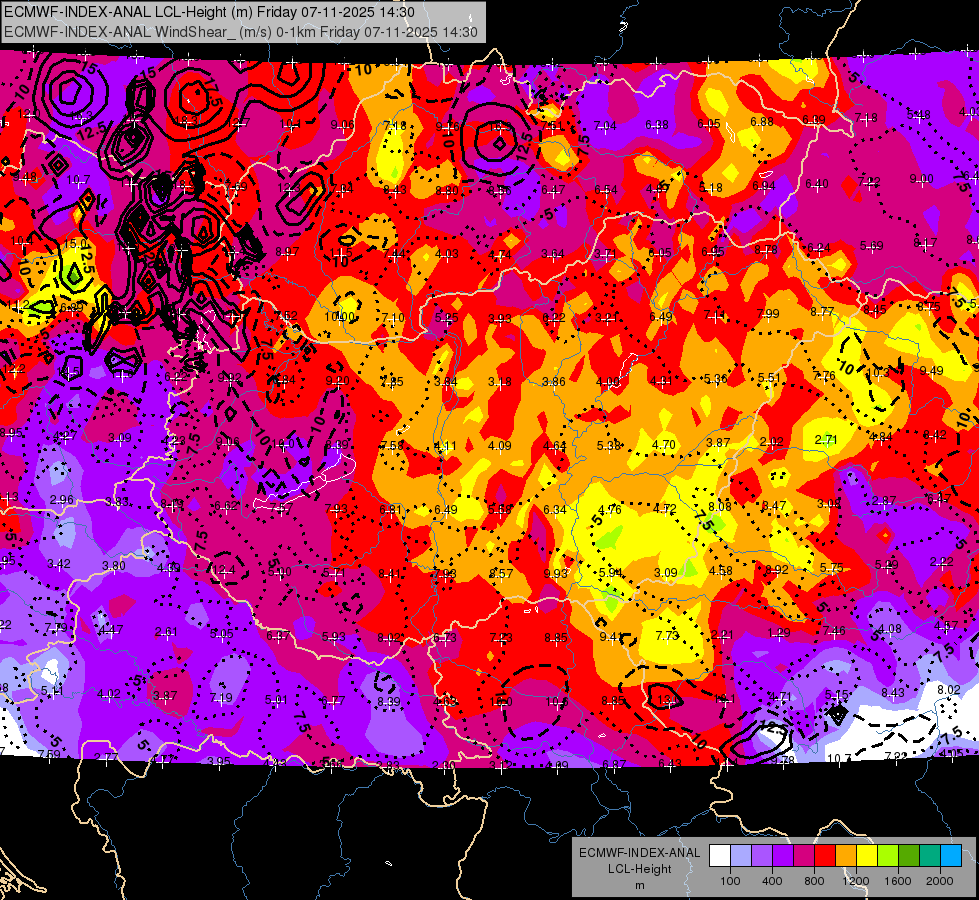This screenshot has width=979, height=900.
Task: Click legend value label "400"
Action: 772,881
